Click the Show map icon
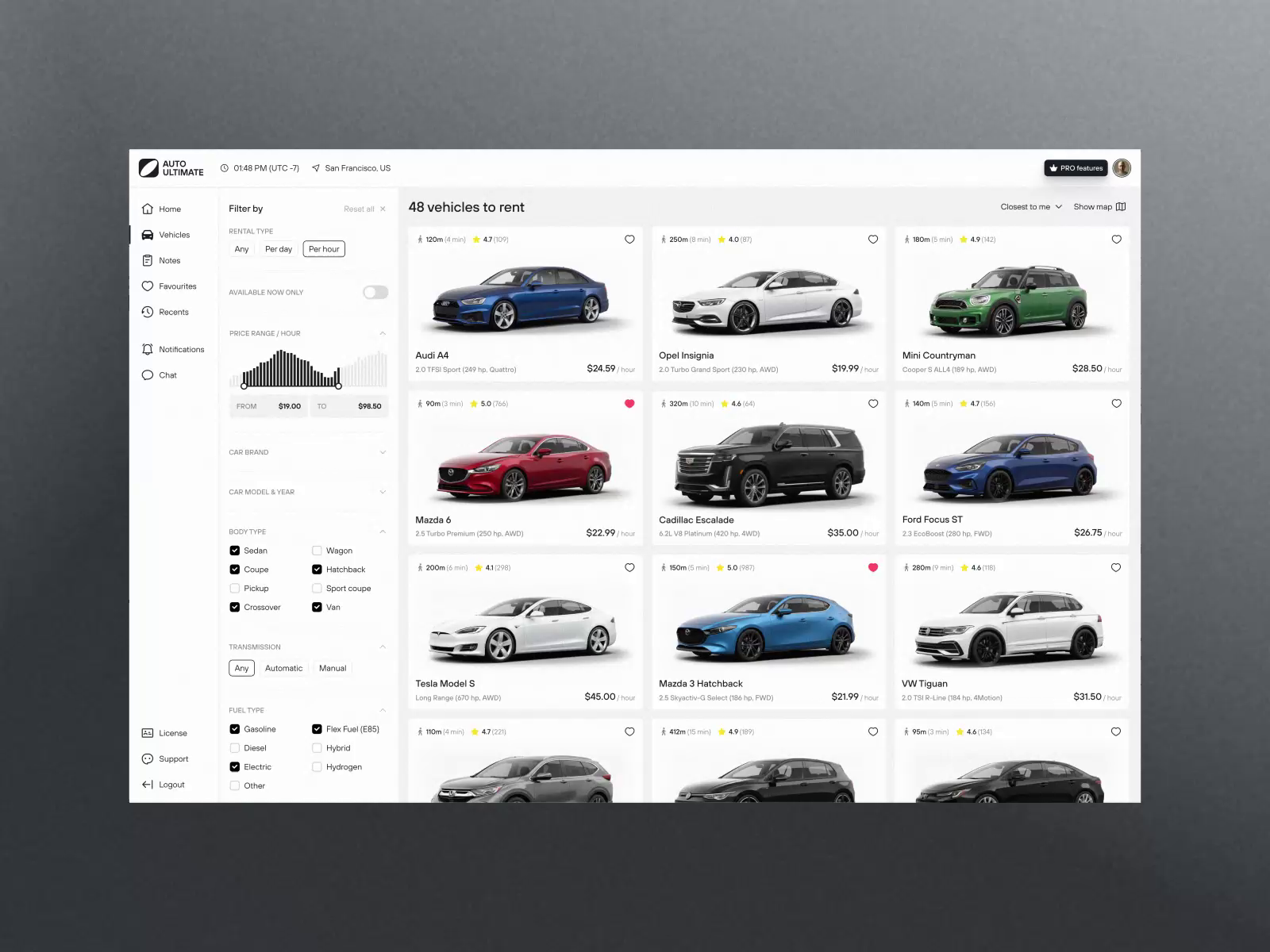The height and width of the screenshot is (952, 1270). 1120,206
